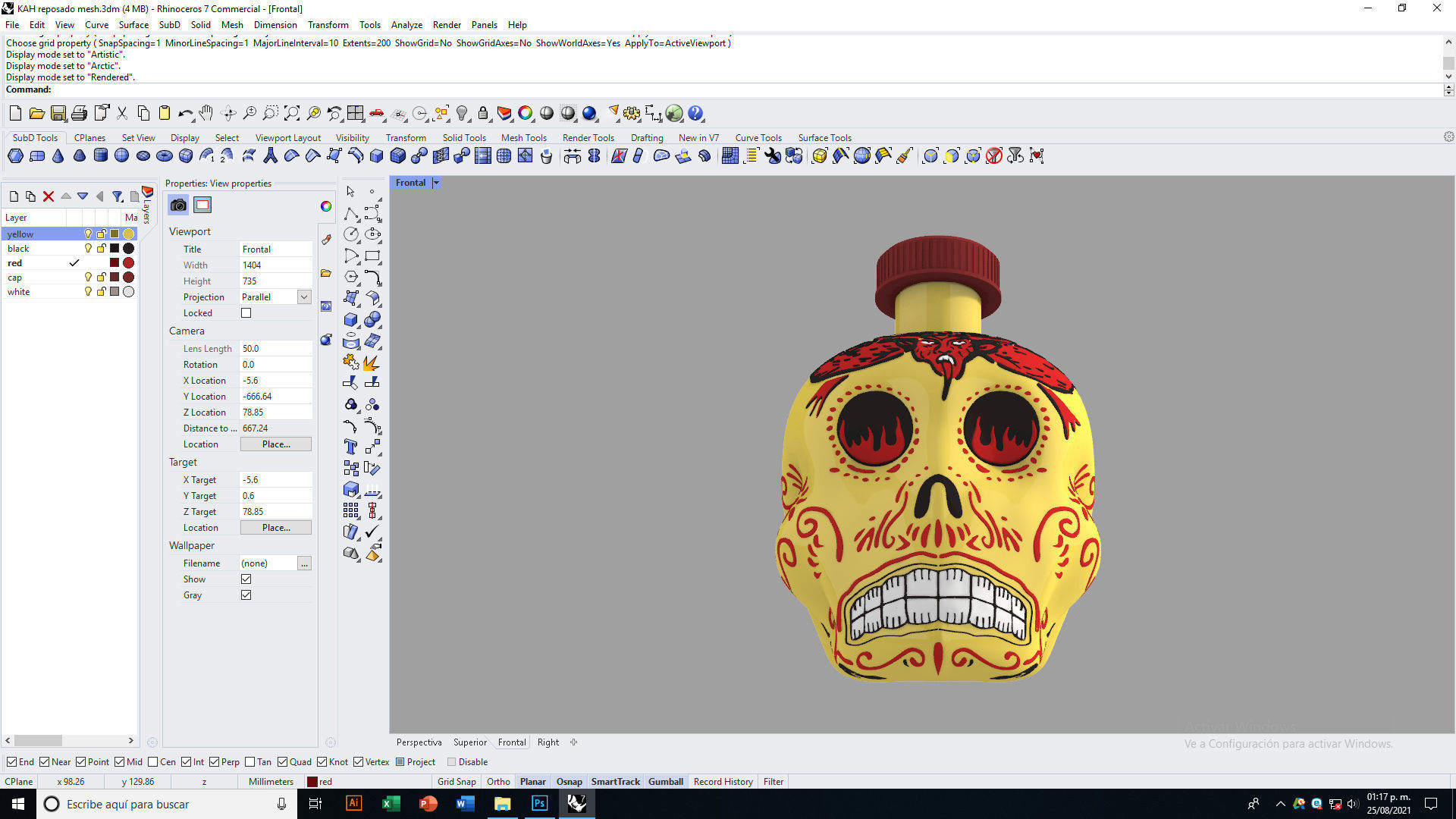1456x819 pixels.
Task: Select the Box solid tool in sidebar
Action: 350,319
